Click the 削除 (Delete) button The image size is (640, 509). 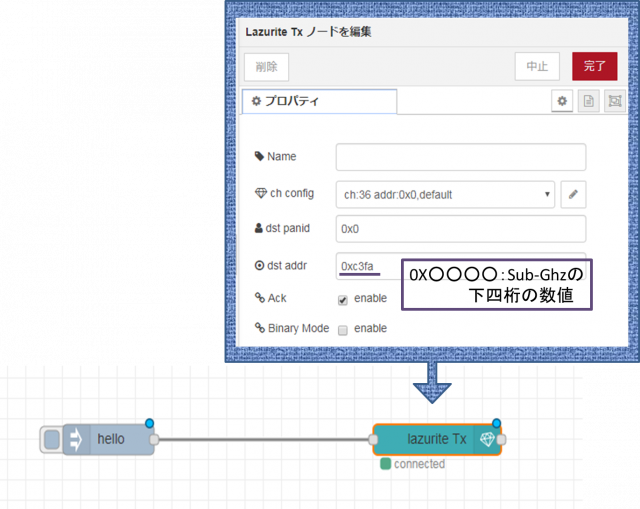coord(267,67)
